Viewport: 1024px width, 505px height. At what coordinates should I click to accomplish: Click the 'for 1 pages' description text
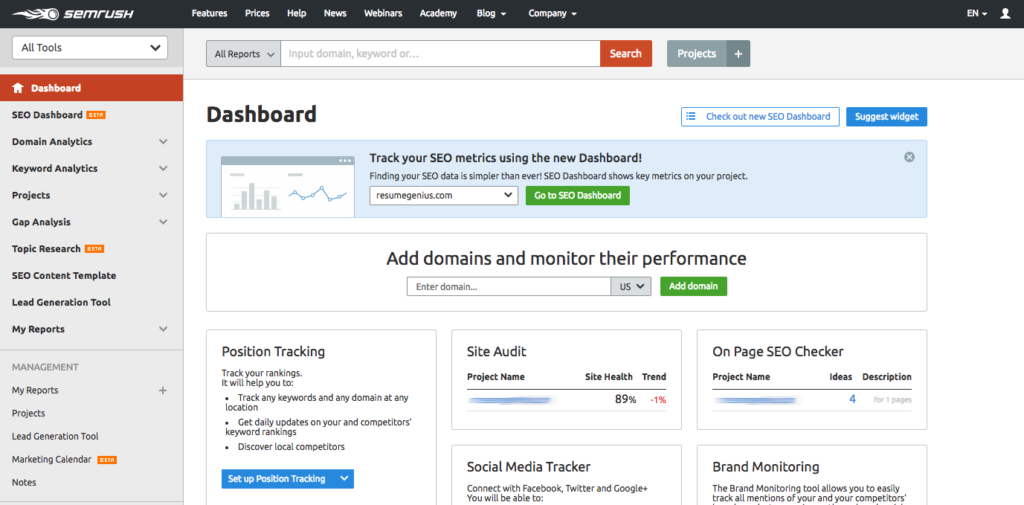tap(893, 400)
